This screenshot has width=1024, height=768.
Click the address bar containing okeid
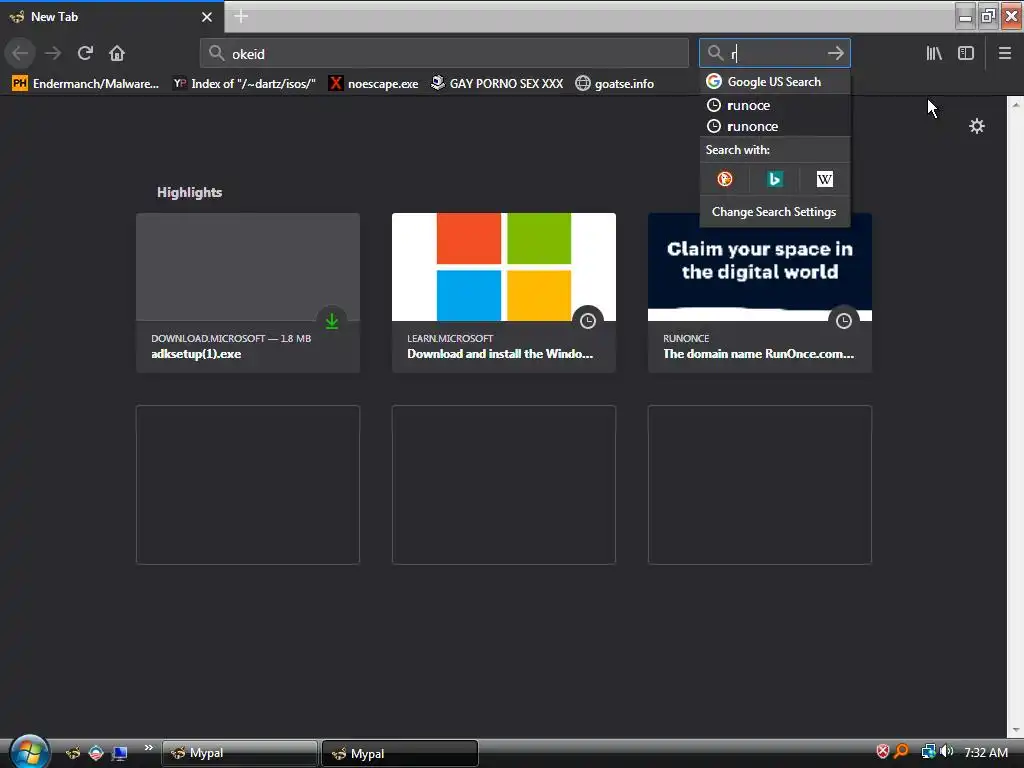444,54
